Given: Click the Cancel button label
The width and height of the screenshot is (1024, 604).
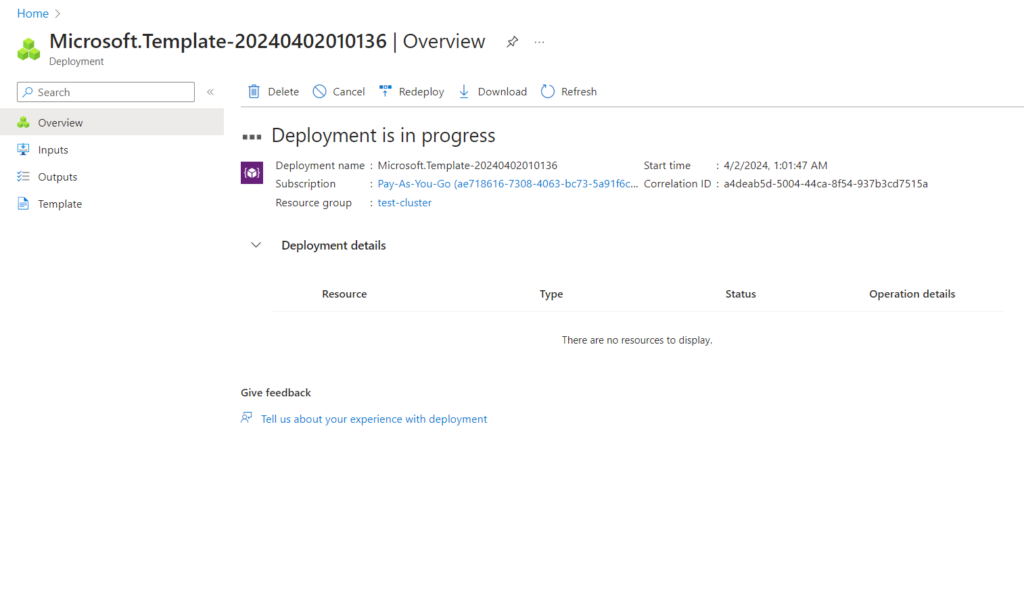Looking at the screenshot, I should tap(349, 91).
